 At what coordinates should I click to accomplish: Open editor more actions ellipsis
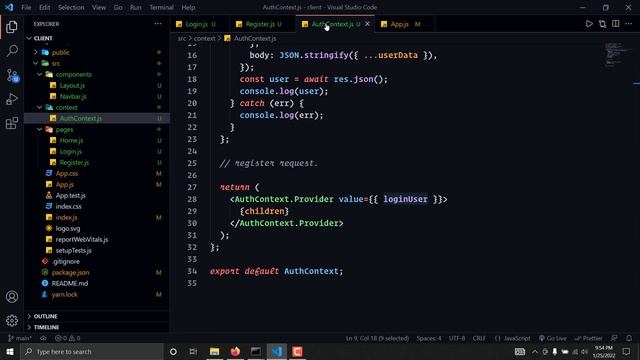(629, 24)
